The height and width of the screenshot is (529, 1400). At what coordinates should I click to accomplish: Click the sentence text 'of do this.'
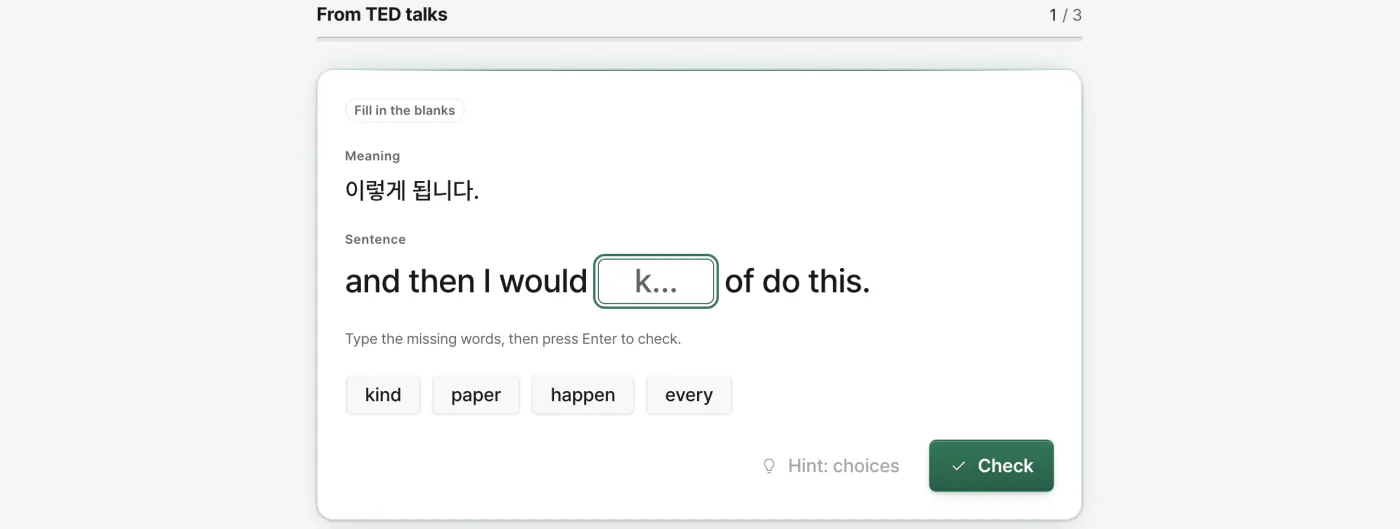(x=797, y=281)
